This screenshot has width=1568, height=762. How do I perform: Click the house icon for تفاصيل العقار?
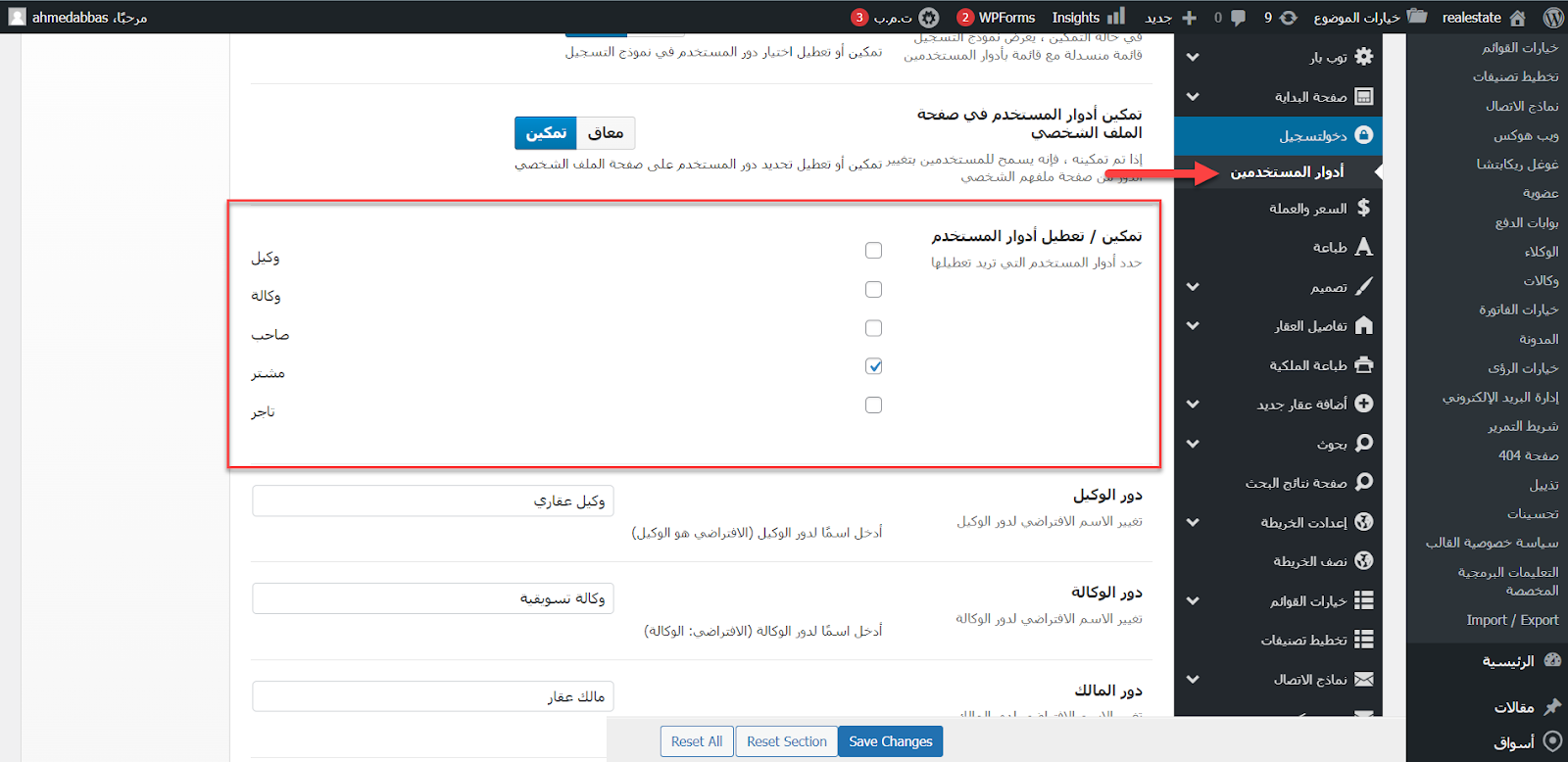point(1363,325)
